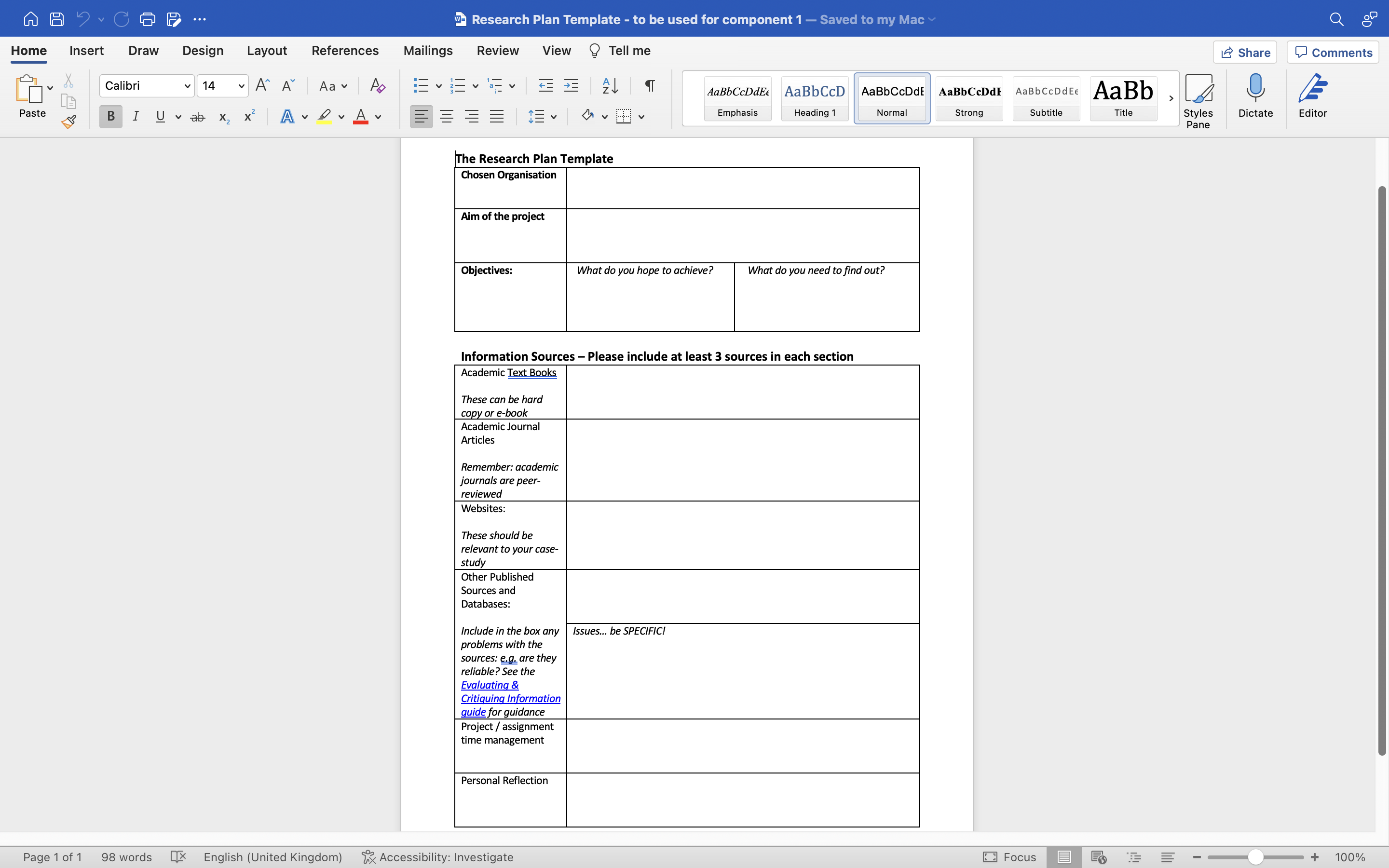1389x868 pixels.
Task: Open Styles Pane expander
Action: pos(1197,98)
